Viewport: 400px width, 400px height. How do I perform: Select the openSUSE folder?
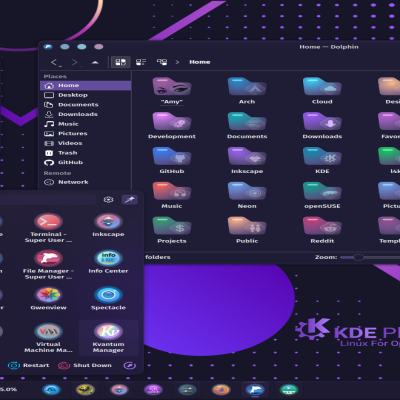[322, 195]
